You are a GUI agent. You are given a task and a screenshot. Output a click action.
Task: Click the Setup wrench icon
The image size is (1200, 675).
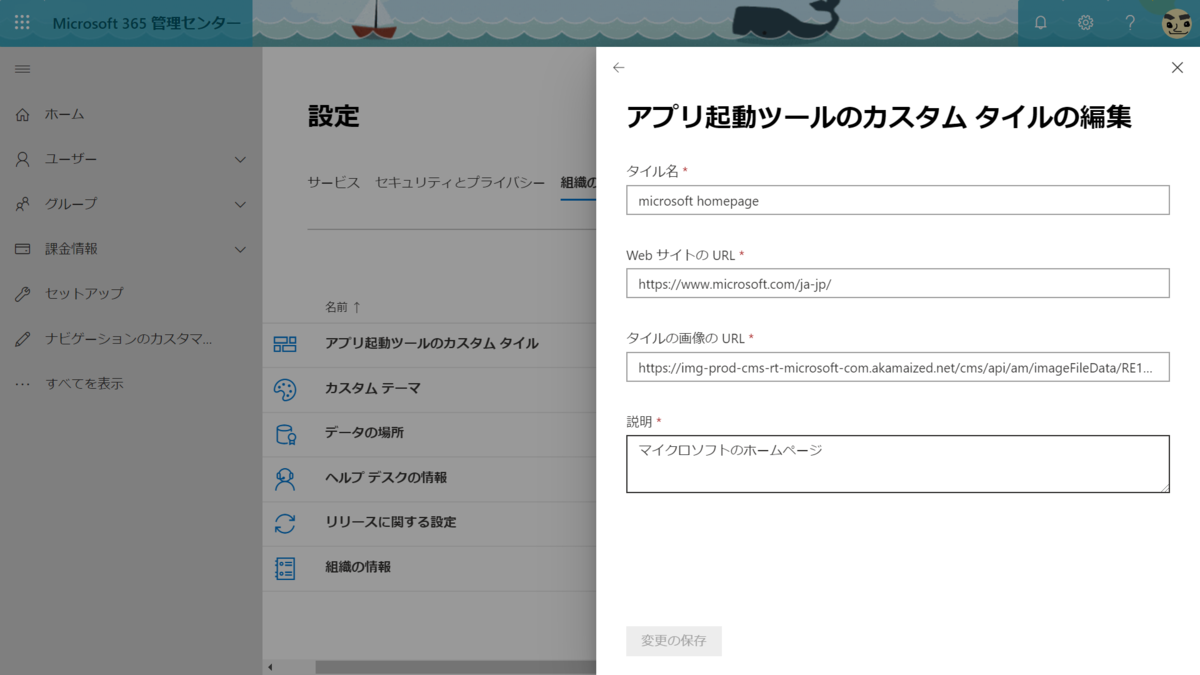[x=22, y=294]
